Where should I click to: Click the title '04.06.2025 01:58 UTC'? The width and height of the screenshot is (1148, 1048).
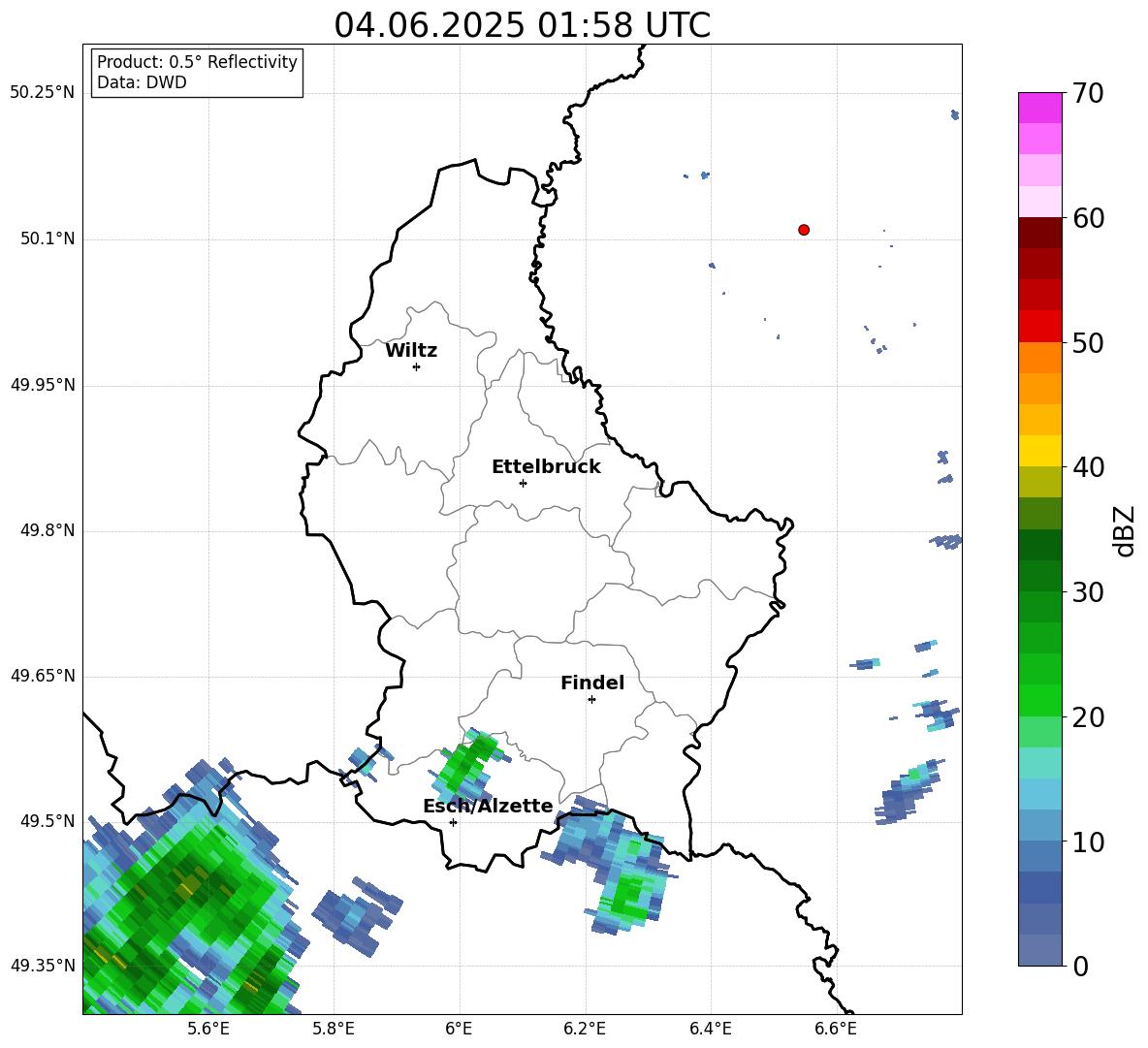point(522,25)
